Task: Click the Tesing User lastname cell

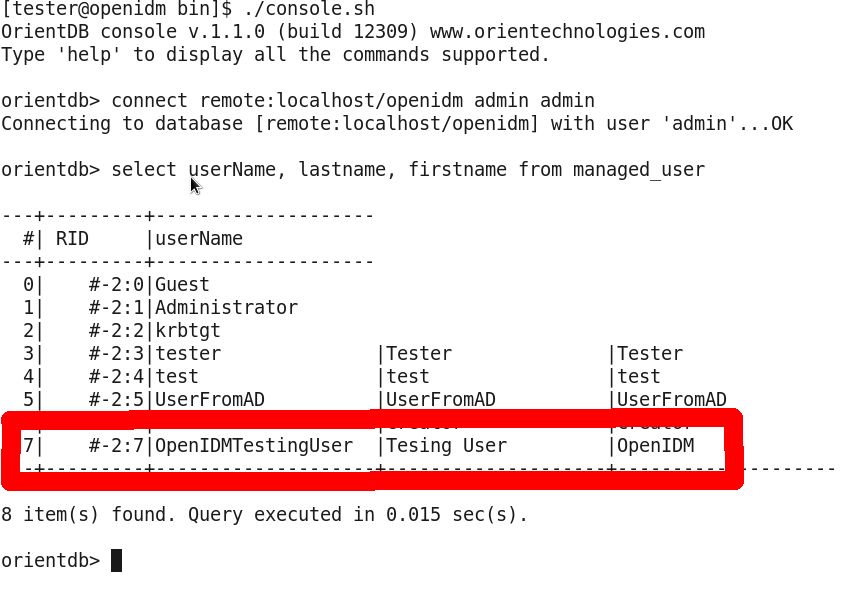Action: (446, 446)
